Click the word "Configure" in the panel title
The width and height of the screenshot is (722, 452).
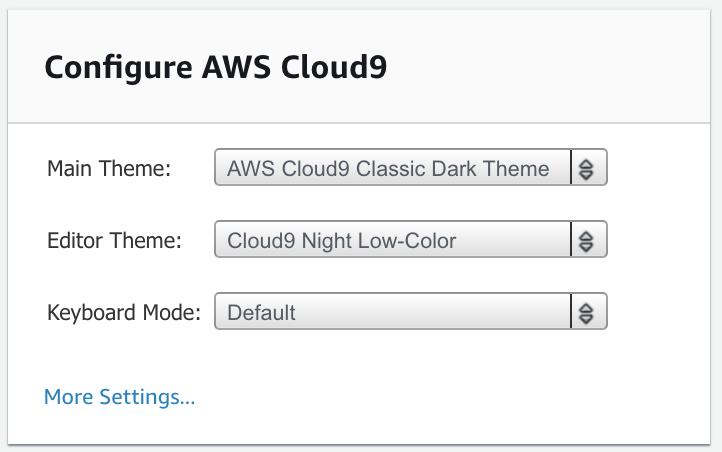pyautogui.click(x=118, y=68)
